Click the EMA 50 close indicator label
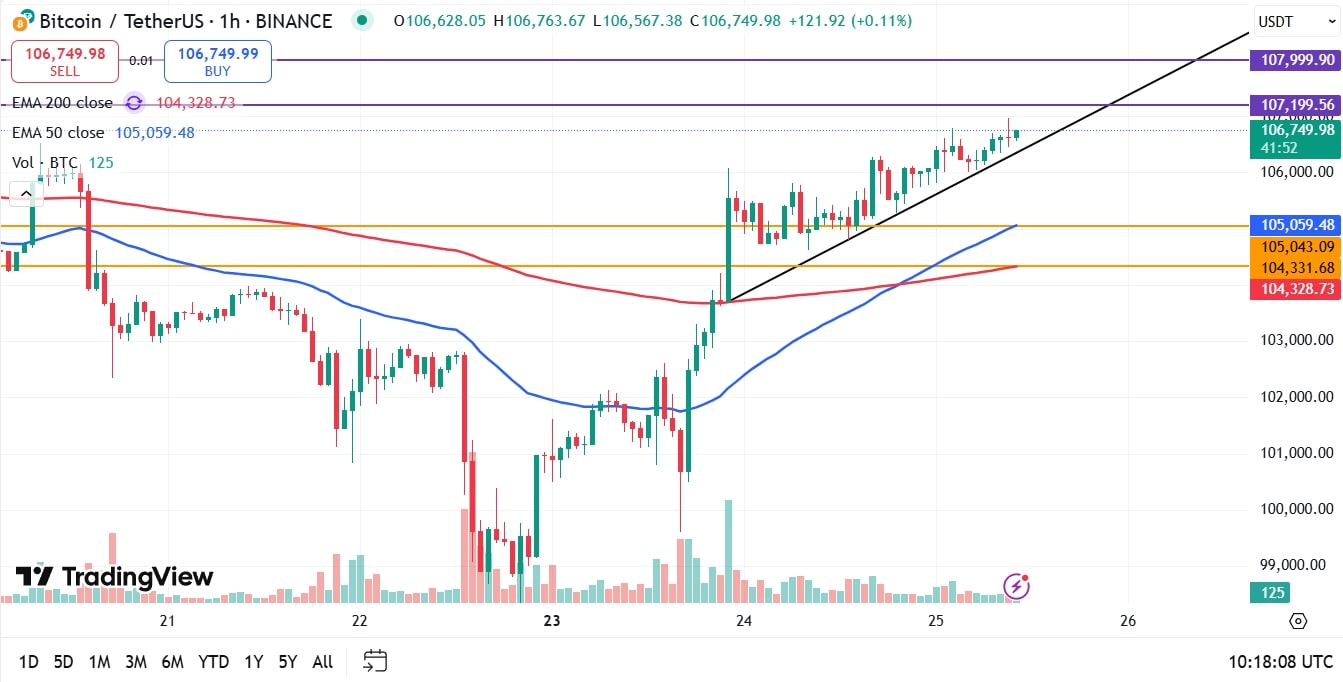This screenshot has height=682, width=1343. pyautogui.click(x=58, y=132)
